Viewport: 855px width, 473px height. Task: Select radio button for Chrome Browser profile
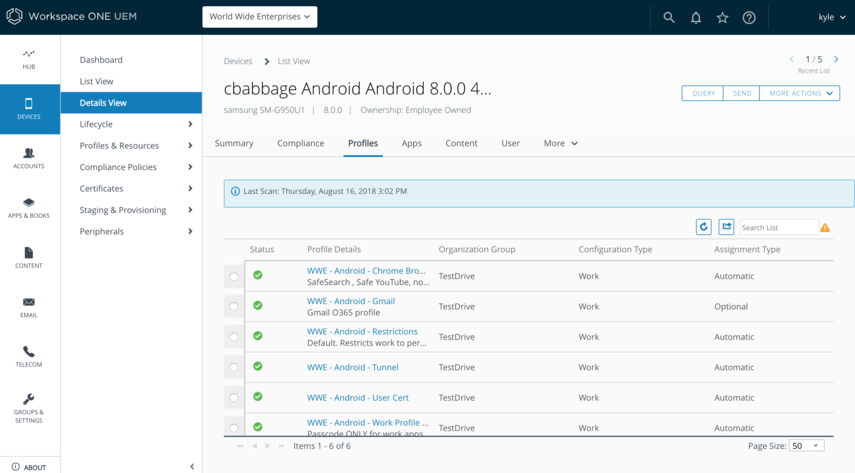[x=233, y=276]
